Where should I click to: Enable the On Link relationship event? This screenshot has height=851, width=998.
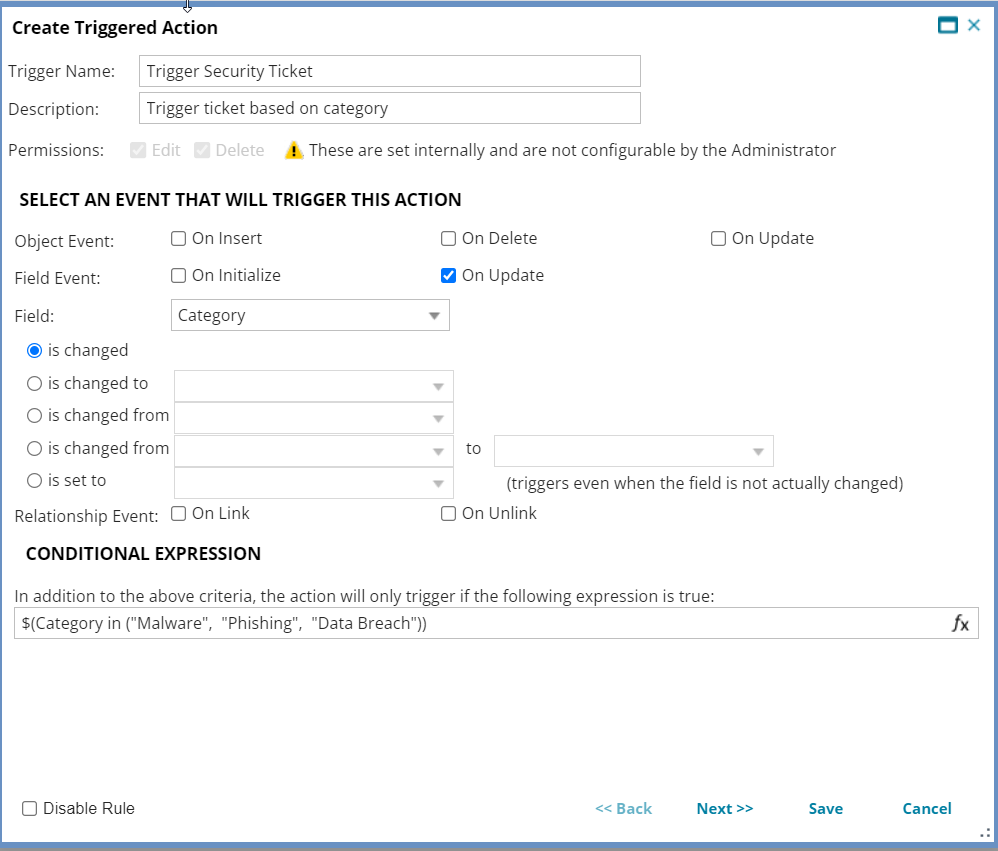point(177,513)
